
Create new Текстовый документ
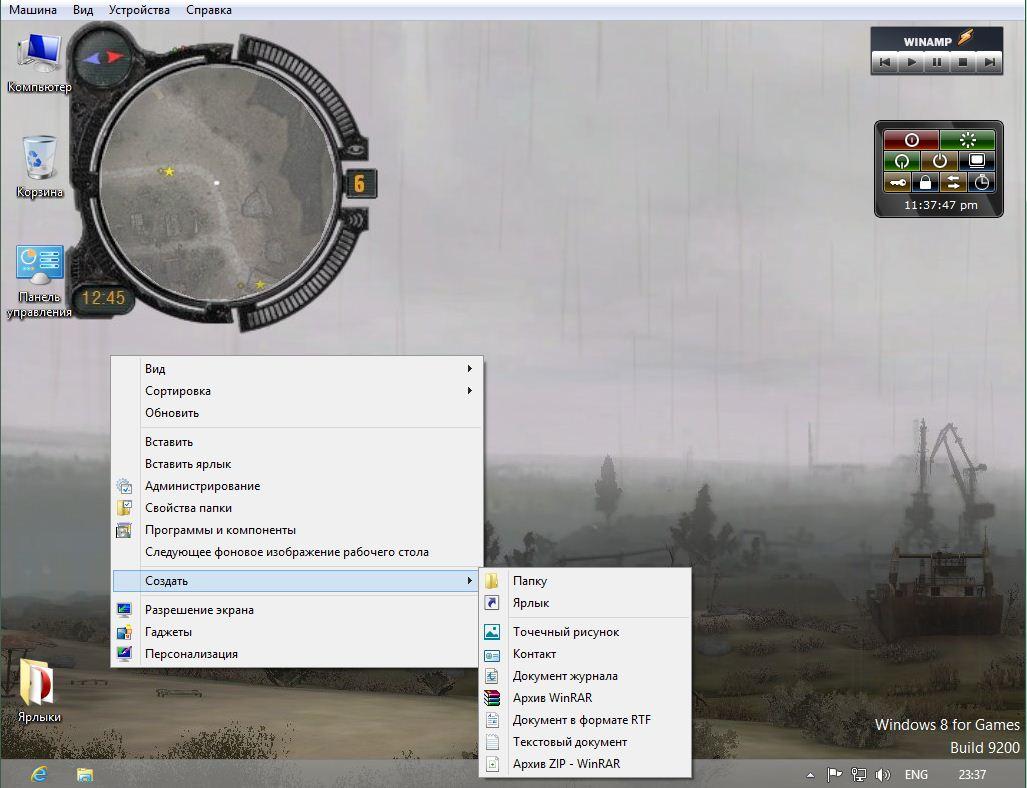coord(586,742)
